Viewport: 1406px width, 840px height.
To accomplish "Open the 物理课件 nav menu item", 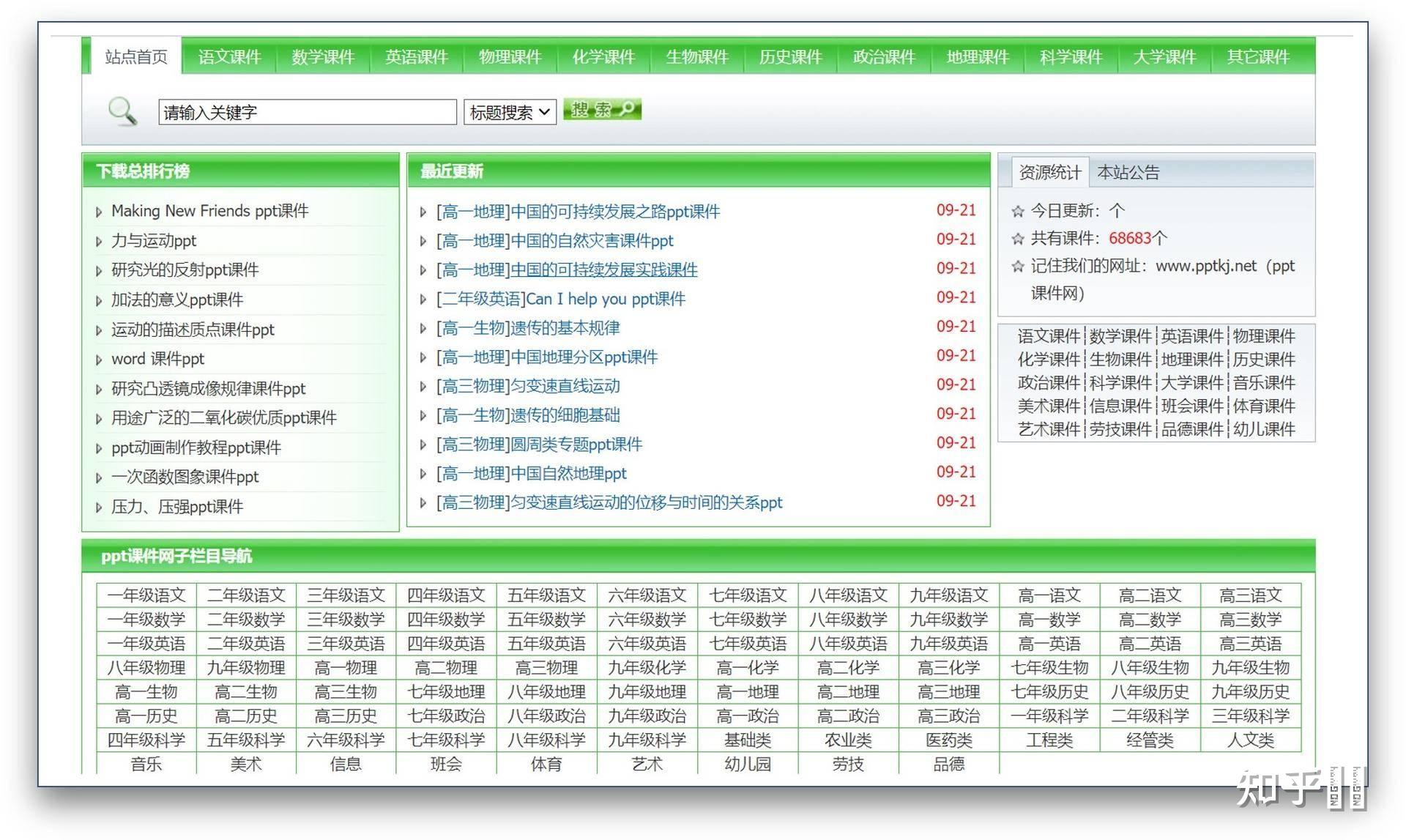I will pos(510,57).
